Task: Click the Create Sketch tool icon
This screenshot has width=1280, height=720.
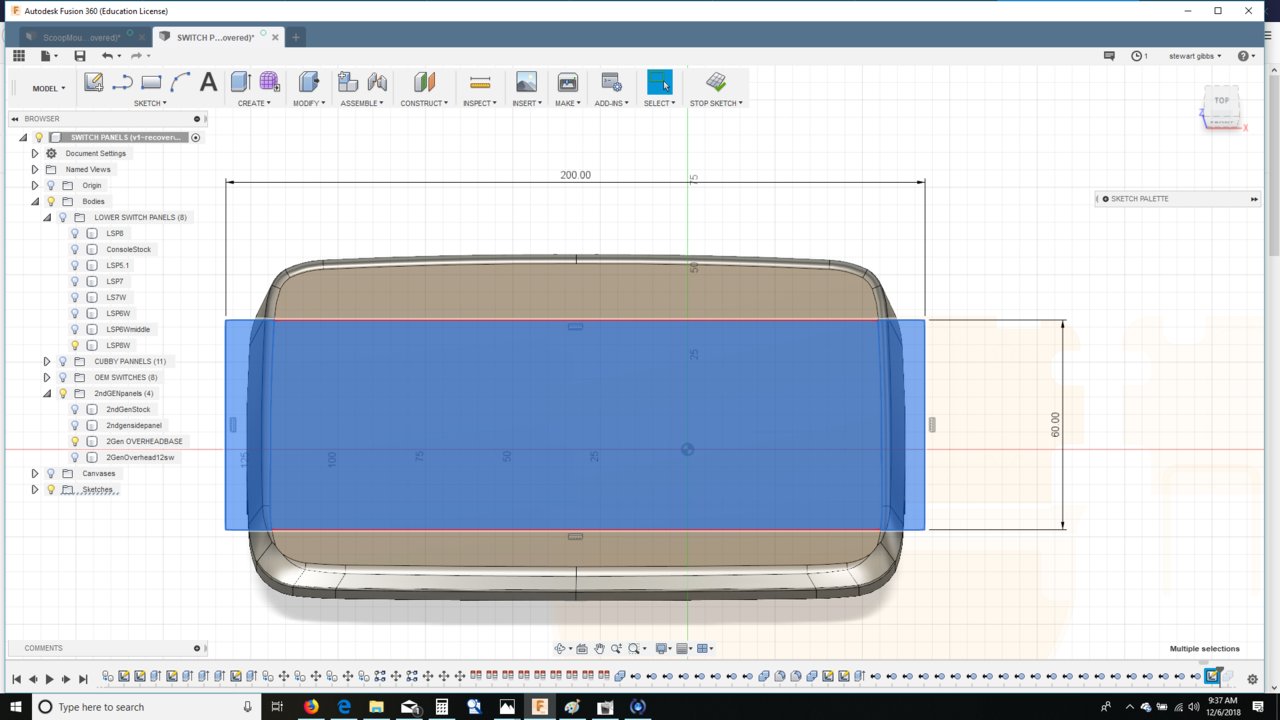Action: point(93,82)
